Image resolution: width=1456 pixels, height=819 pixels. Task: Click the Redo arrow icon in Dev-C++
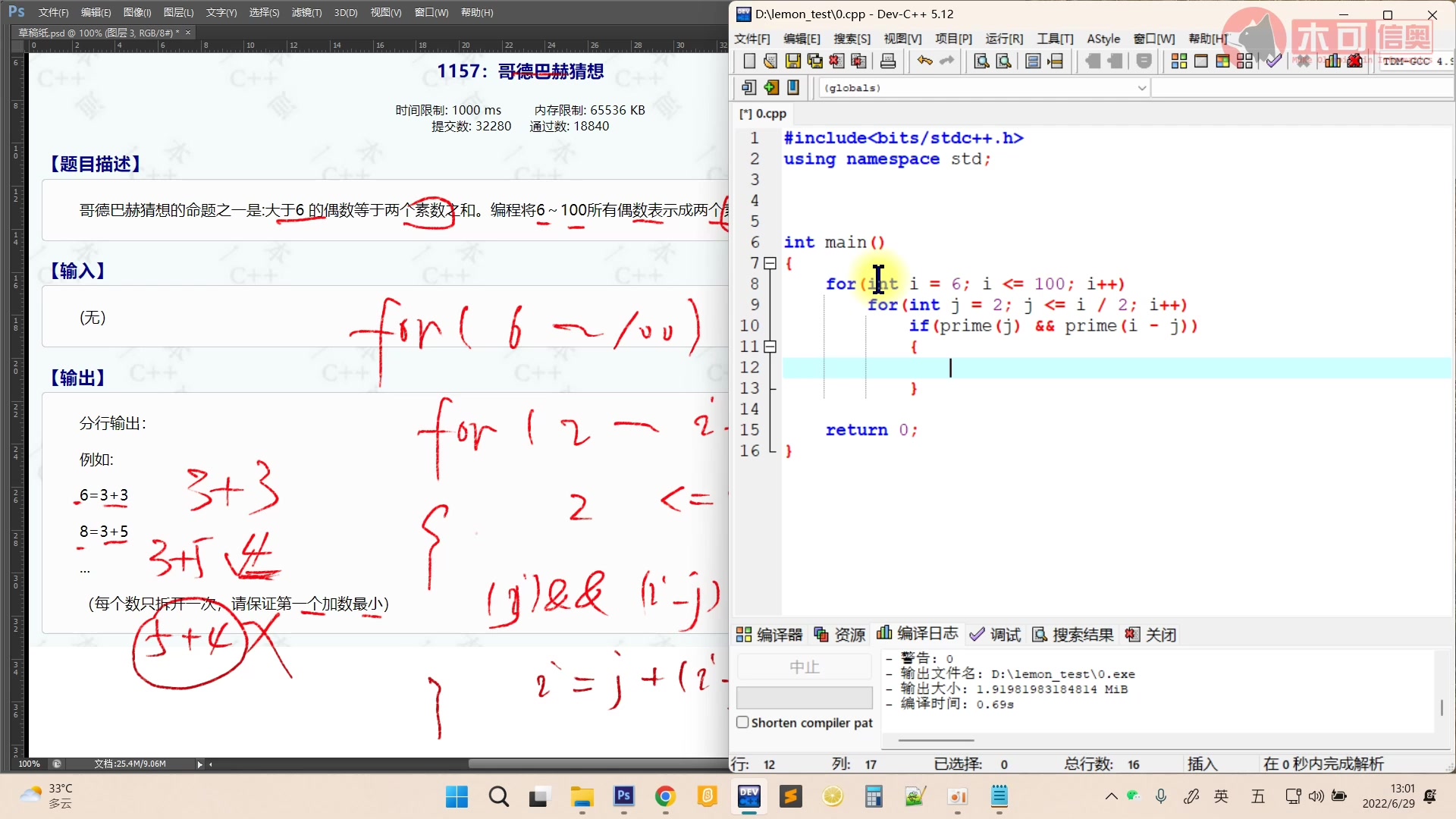coord(946,61)
